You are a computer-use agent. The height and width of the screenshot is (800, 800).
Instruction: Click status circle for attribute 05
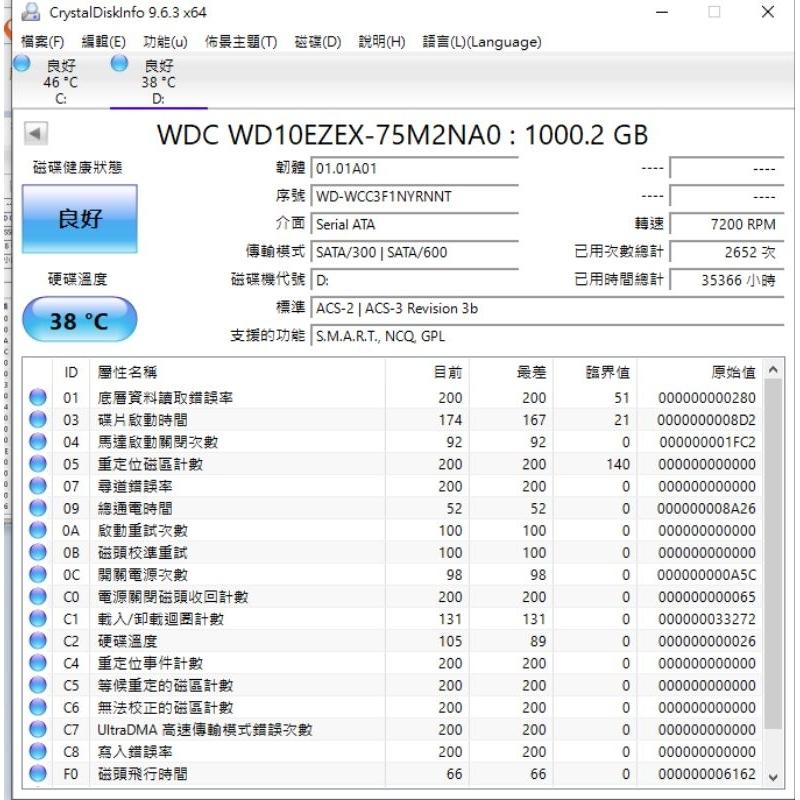(x=38, y=464)
